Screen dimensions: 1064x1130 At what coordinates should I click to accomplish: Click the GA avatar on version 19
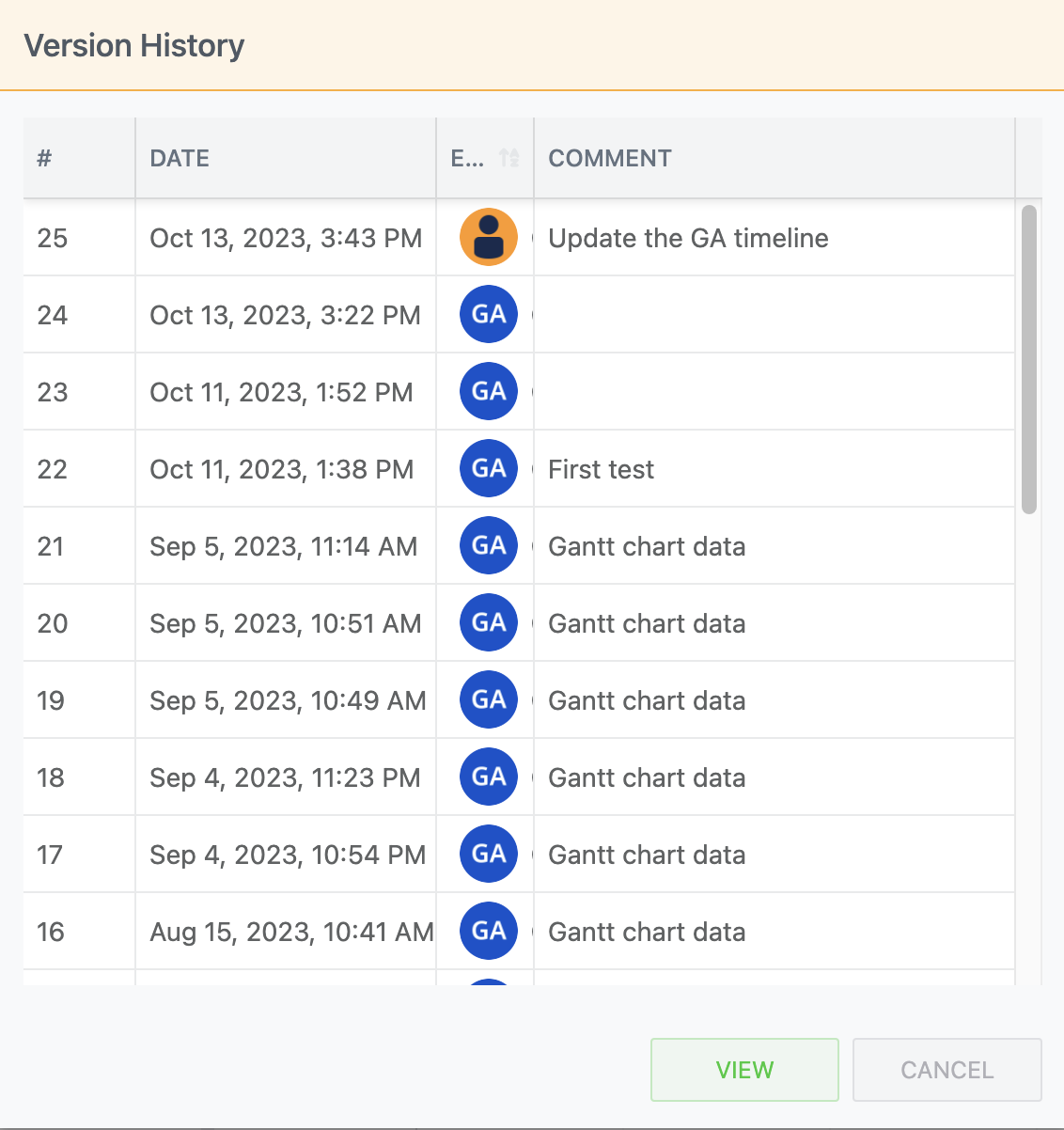pos(488,699)
